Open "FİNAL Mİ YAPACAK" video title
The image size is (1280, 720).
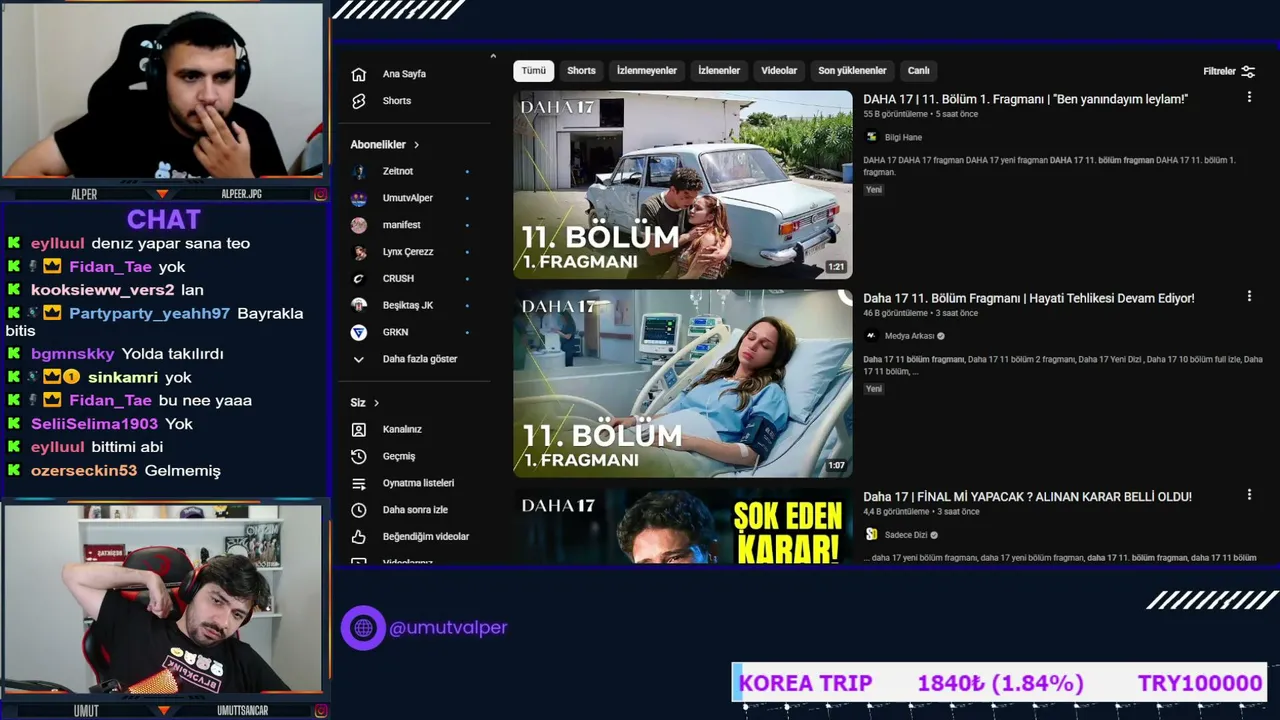coord(1027,496)
